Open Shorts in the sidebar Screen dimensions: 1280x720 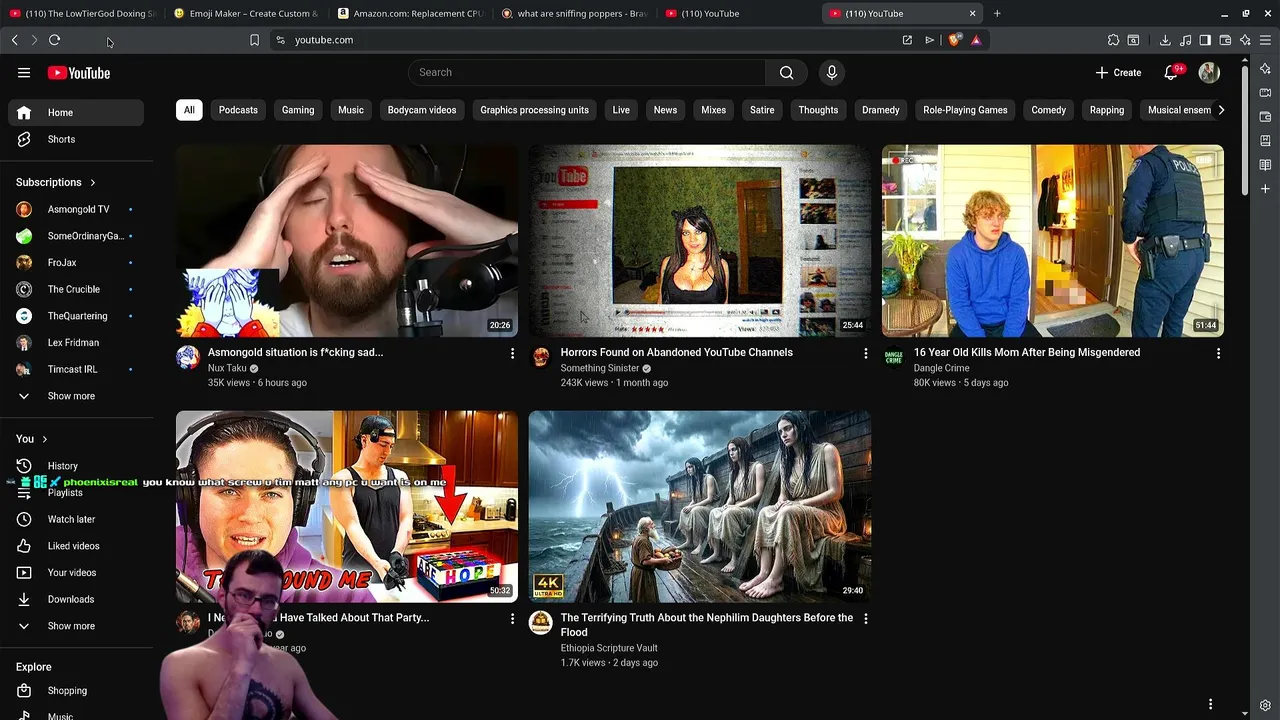(x=76, y=140)
